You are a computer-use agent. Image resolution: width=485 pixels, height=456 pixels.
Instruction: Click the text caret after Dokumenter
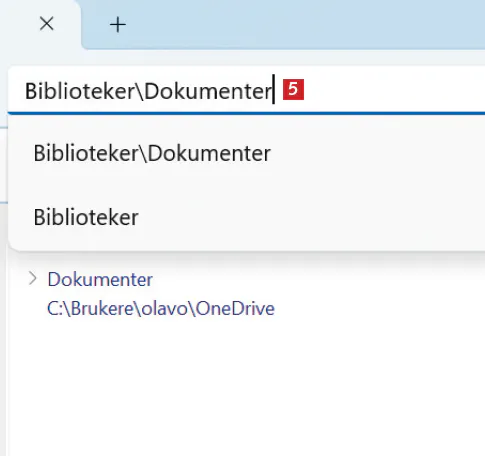pyautogui.click(x=274, y=89)
